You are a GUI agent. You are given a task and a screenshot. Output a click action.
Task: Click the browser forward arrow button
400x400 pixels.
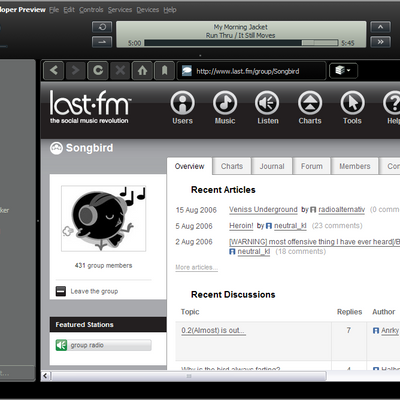[76, 70]
